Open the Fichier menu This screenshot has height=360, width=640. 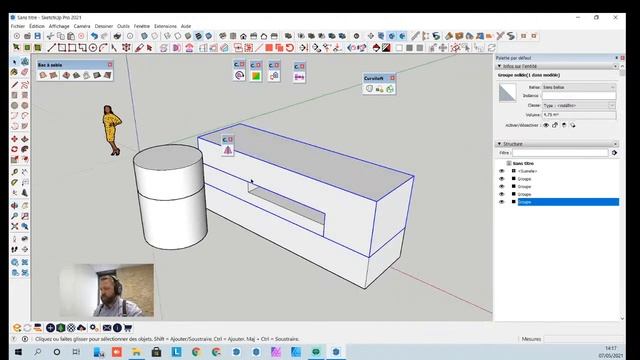point(18,26)
